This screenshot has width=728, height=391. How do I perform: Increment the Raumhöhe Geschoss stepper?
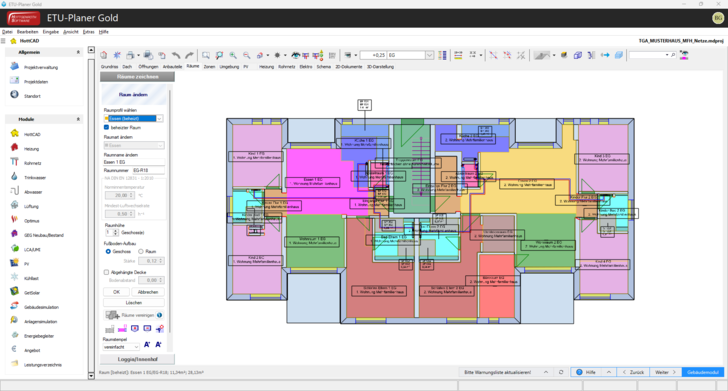click(116, 230)
